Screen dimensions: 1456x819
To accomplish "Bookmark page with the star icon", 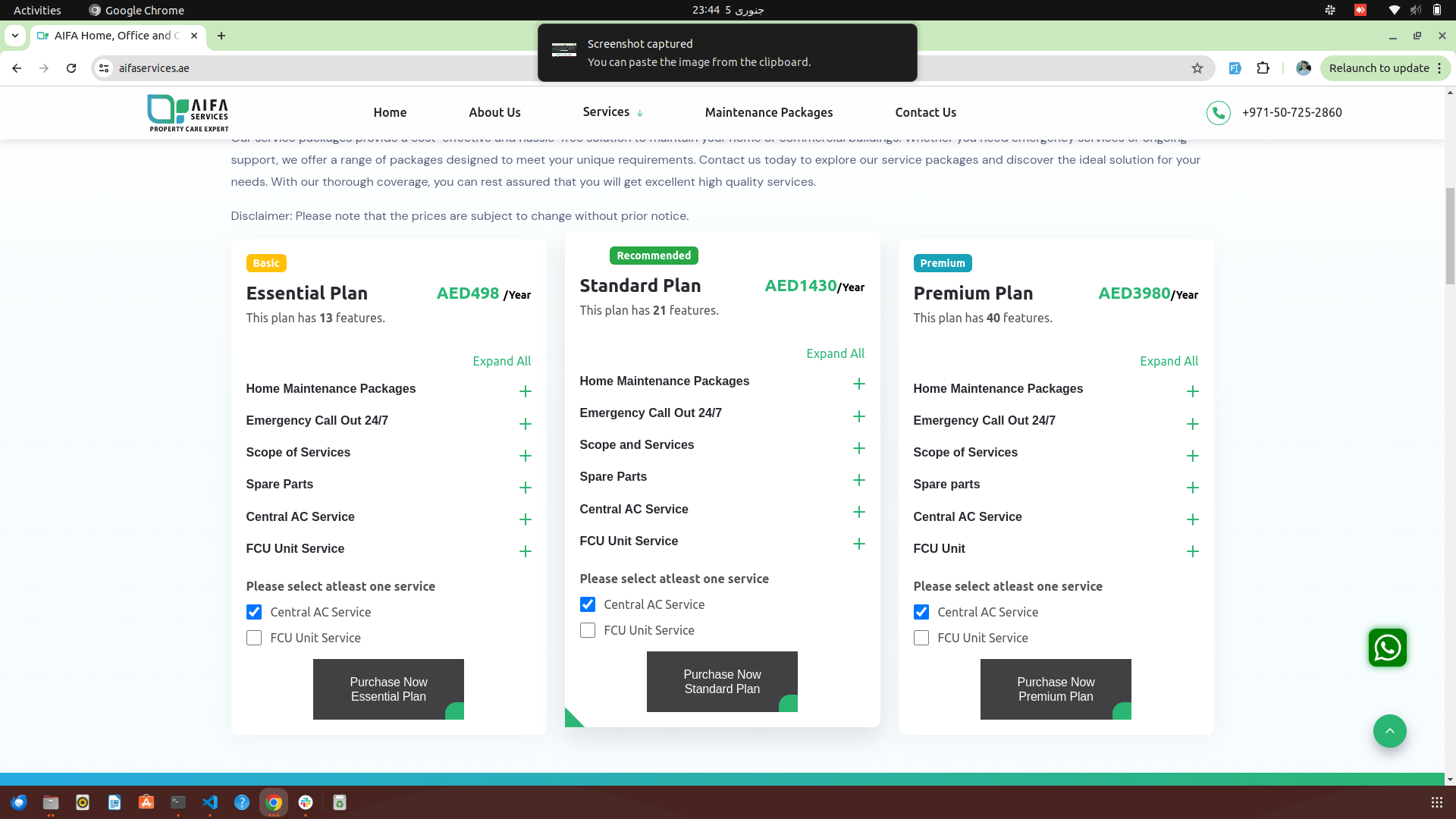I will [x=1197, y=68].
